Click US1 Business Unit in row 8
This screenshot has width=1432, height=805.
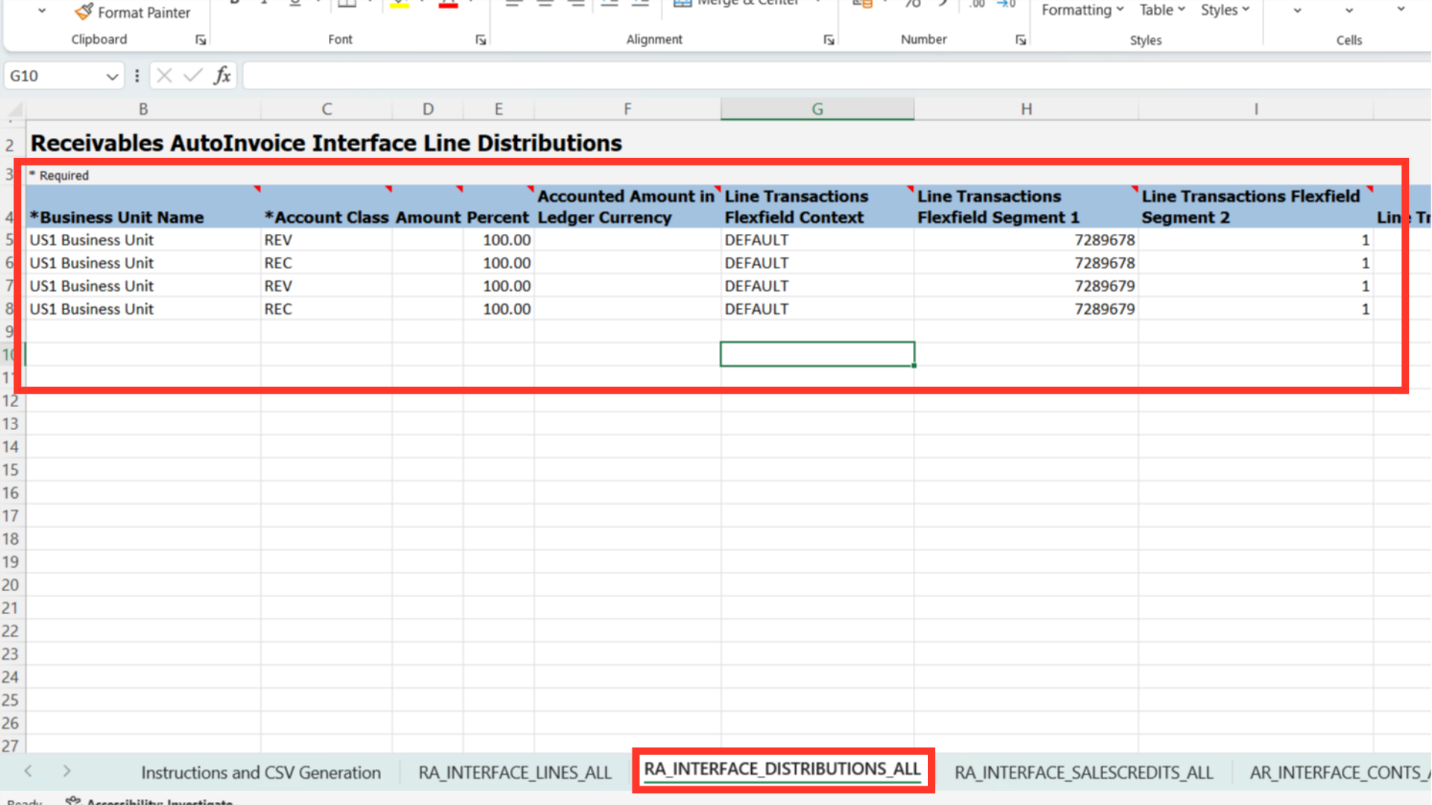[143, 309]
